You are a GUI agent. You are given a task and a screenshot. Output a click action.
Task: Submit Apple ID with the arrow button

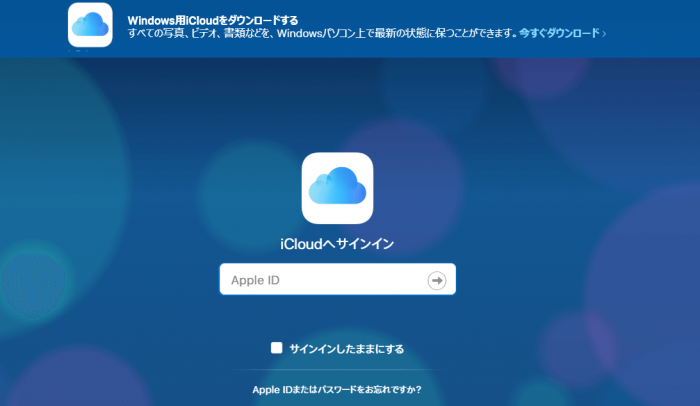pos(437,280)
